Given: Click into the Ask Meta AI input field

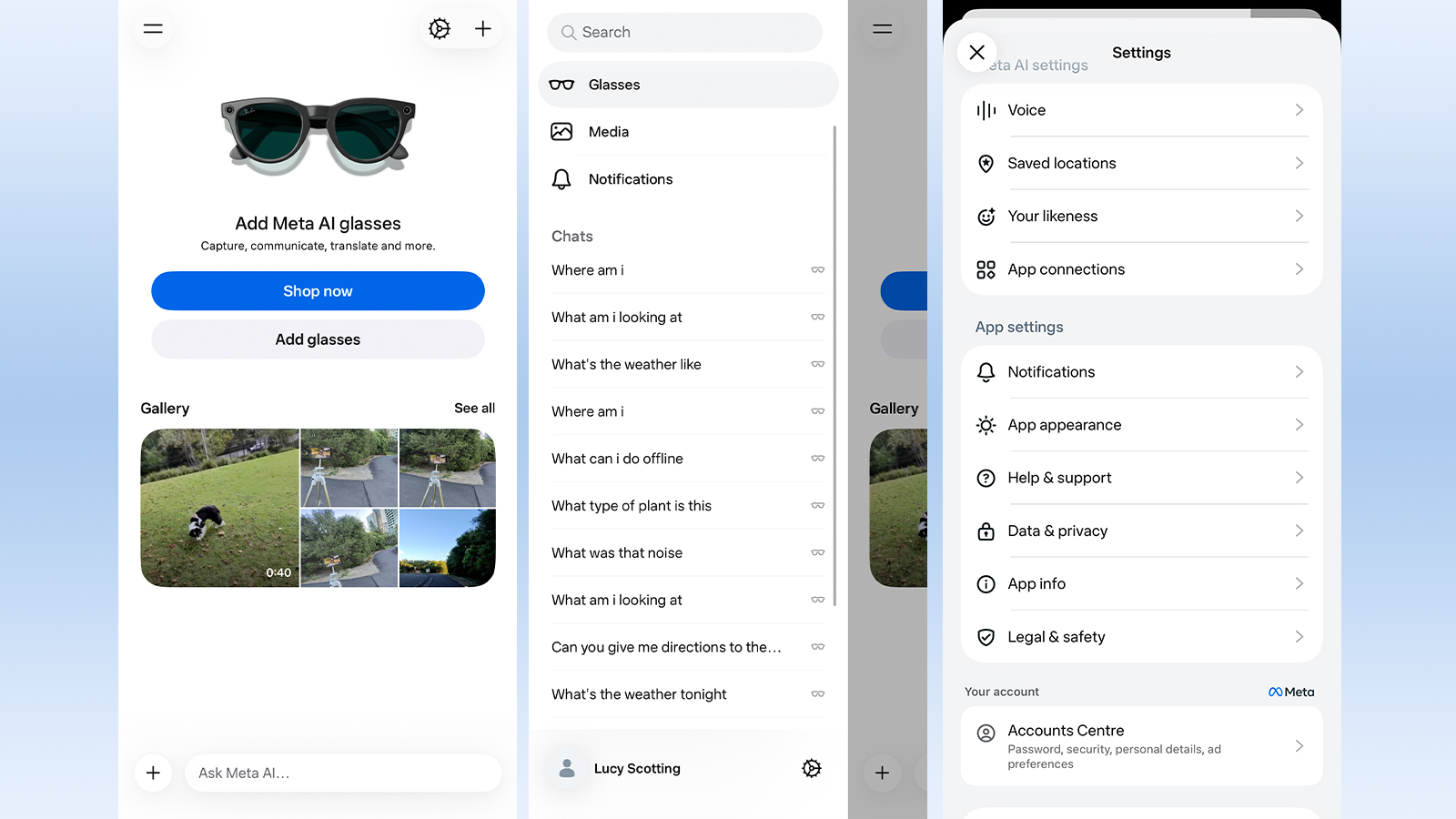Looking at the screenshot, I should tap(343, 773).
